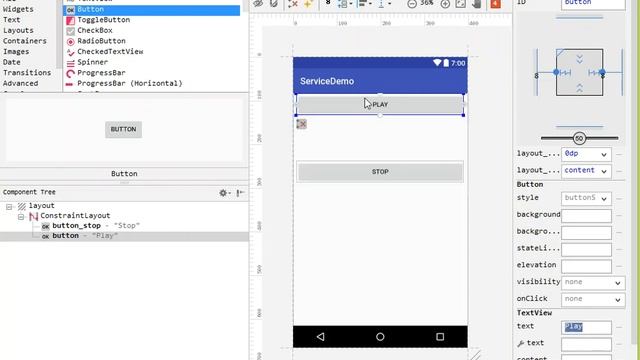Open the onClick dropdown
The image size is (640, 360).
click(x=593, y=299)
